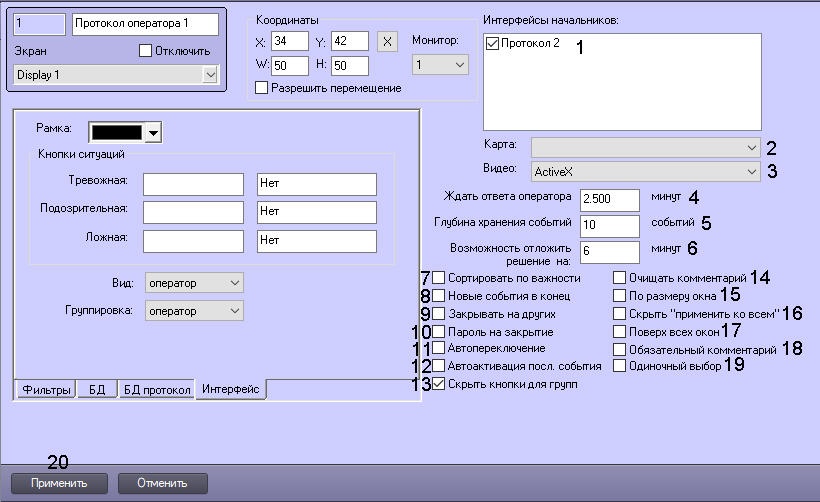820x502 pixels.
Task: Select the БД tab
Action: (x=98, y=390)
